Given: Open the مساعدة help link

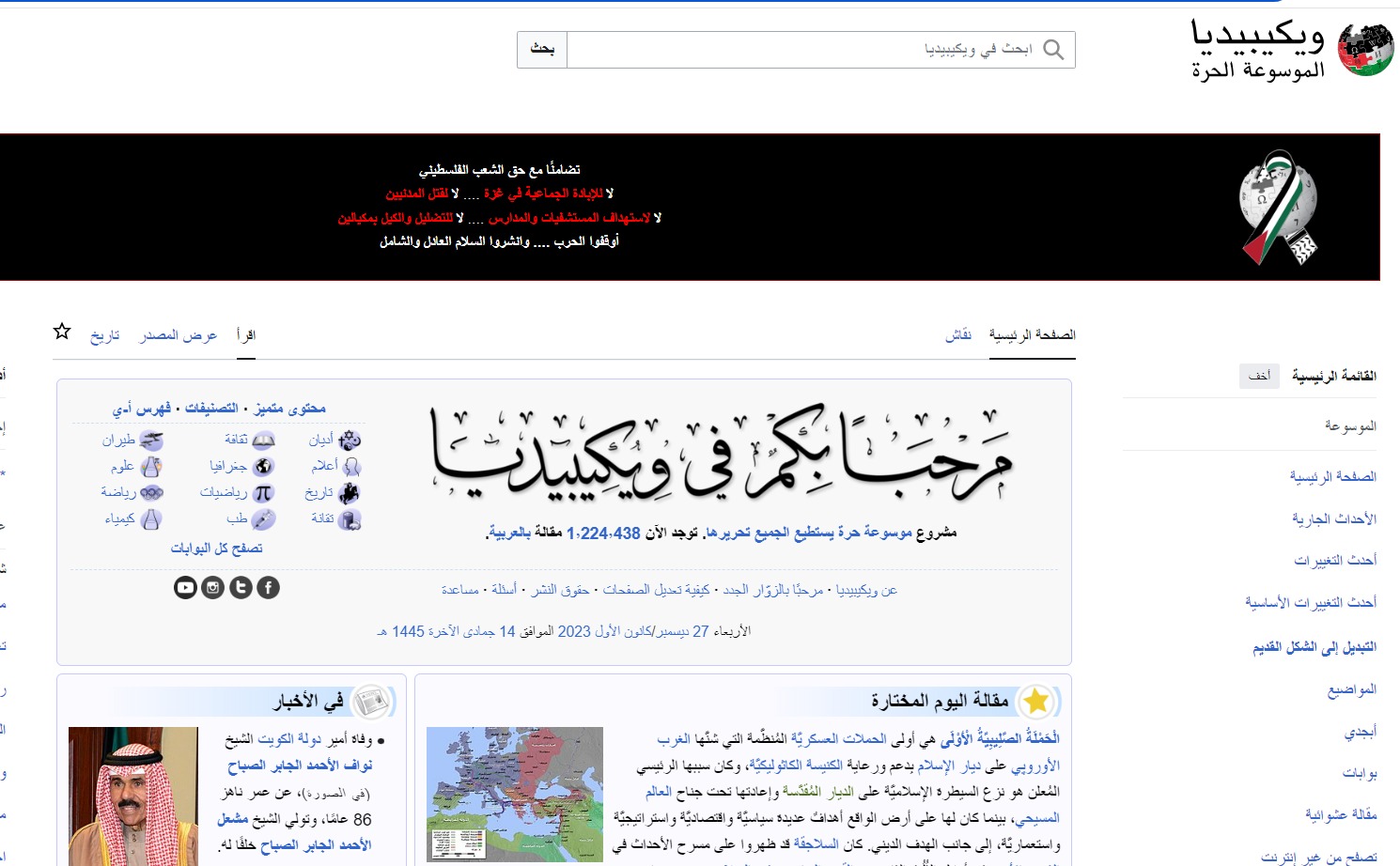Looking at the screenshot, I should 459,590.
